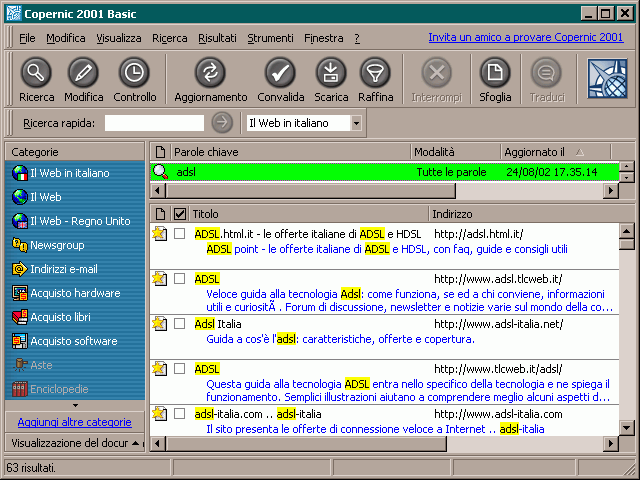Click the http://www.adsl-italia.net/ address
This screenshot has width=640, height=480.
pyautogui.click(x=498, y=324)
